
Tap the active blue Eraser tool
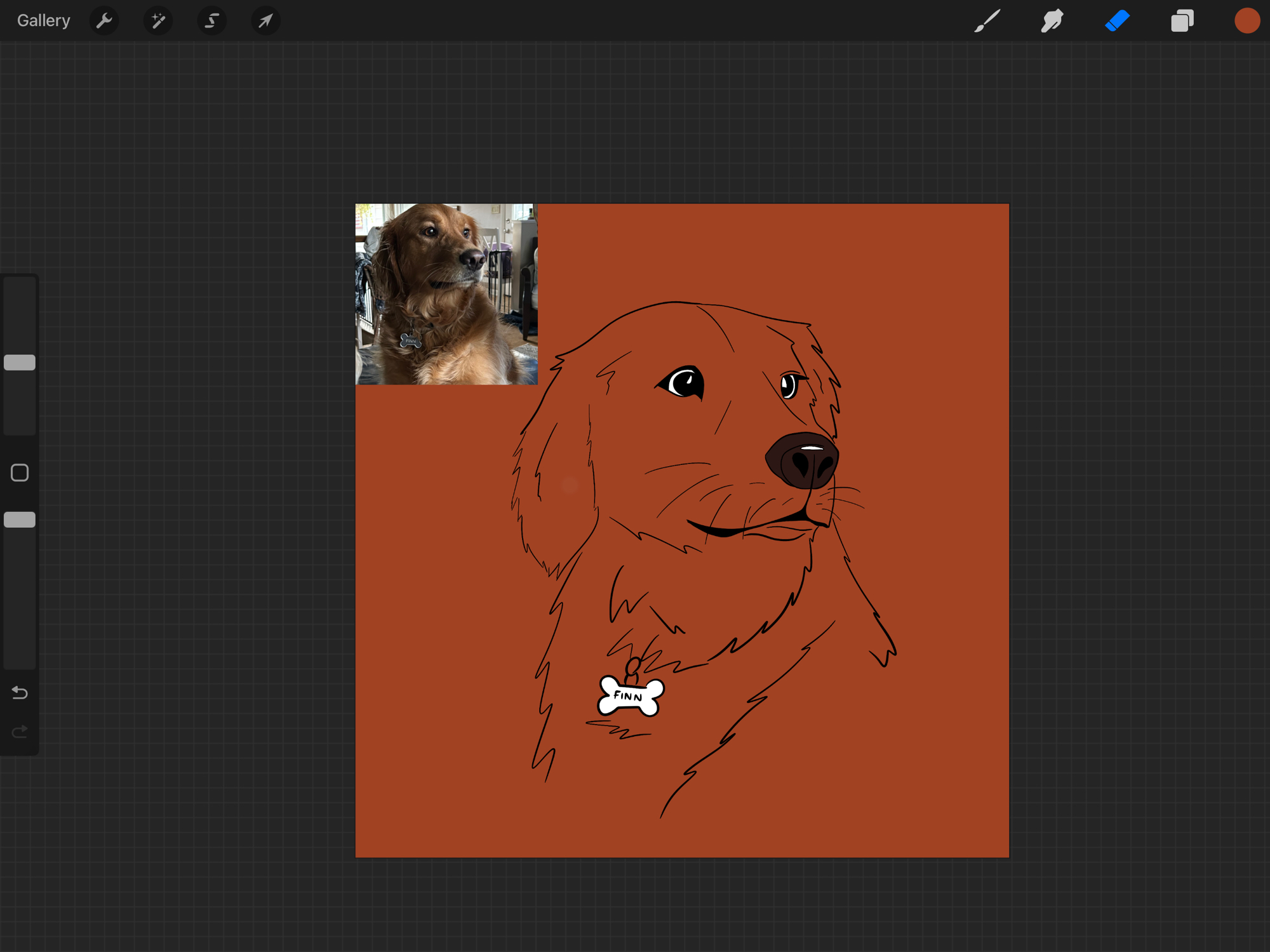click(x=1117, y=21)
